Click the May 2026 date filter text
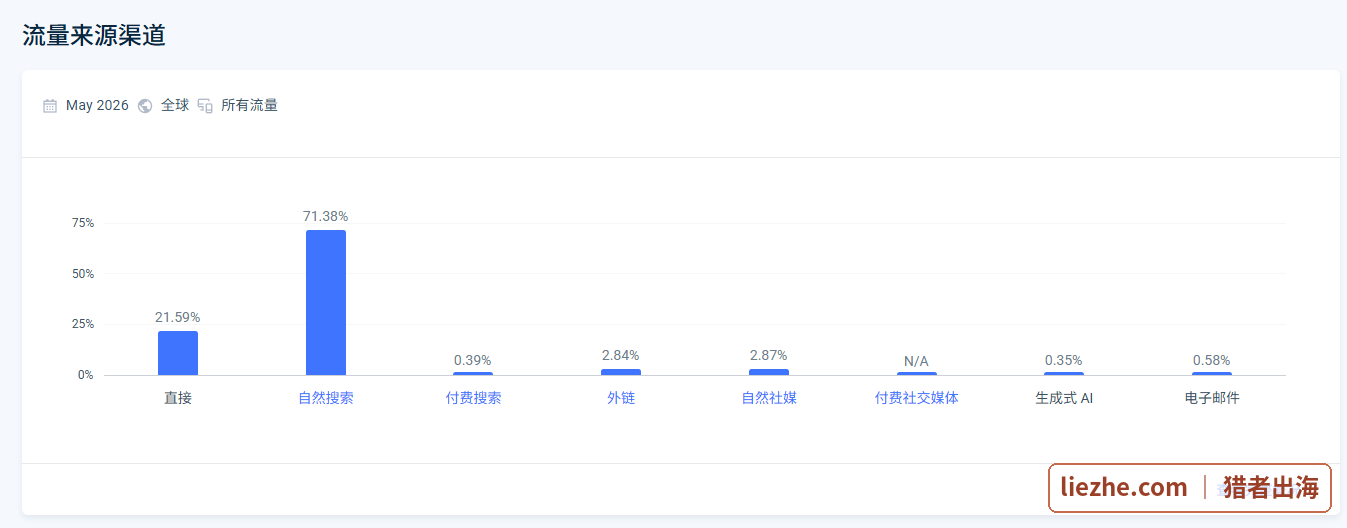This screenshot has height=528, width=1347. pos(97,106)
